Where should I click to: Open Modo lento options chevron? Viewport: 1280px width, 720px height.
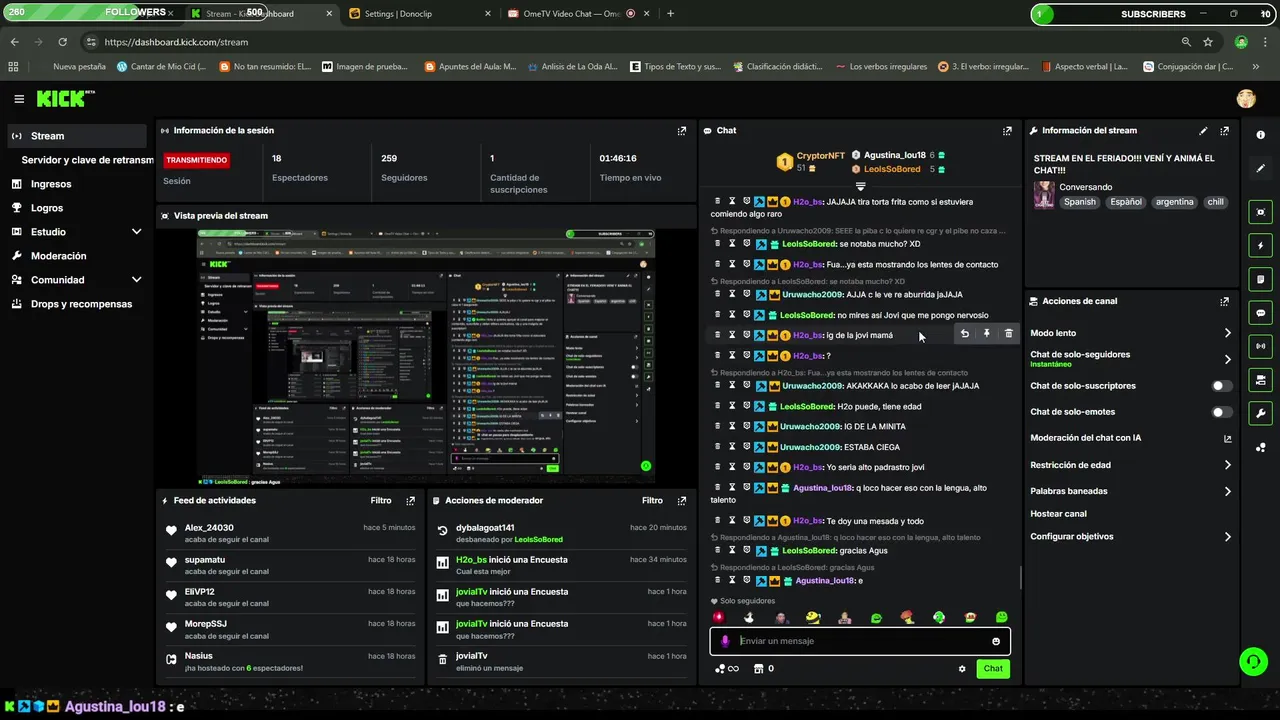1228,333
